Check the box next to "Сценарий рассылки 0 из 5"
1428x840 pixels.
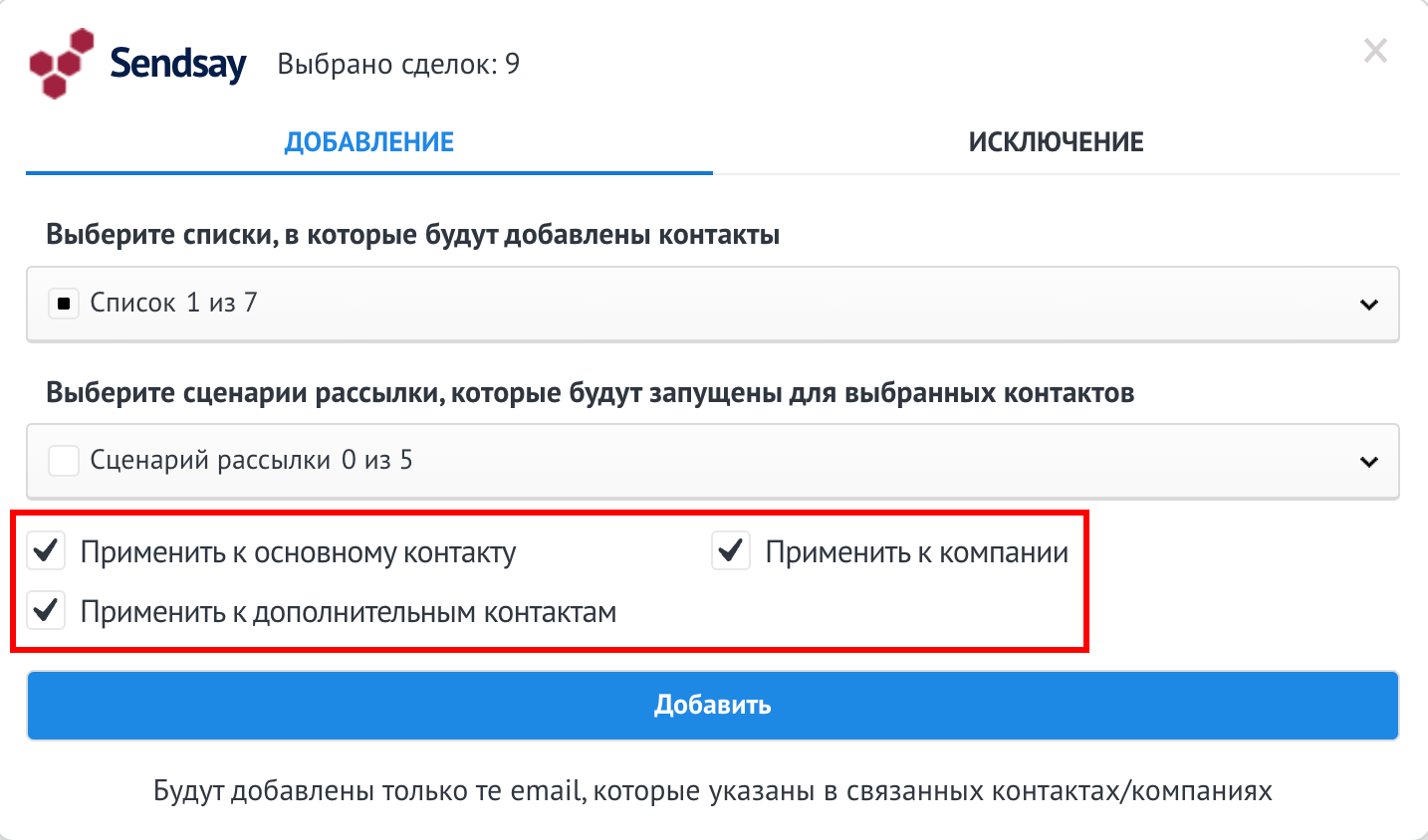[64, 461]
